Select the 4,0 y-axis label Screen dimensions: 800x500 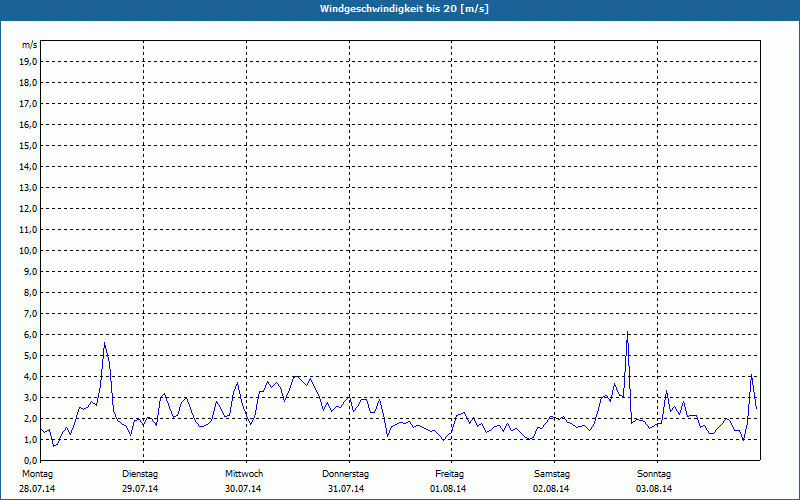[29, 376]
